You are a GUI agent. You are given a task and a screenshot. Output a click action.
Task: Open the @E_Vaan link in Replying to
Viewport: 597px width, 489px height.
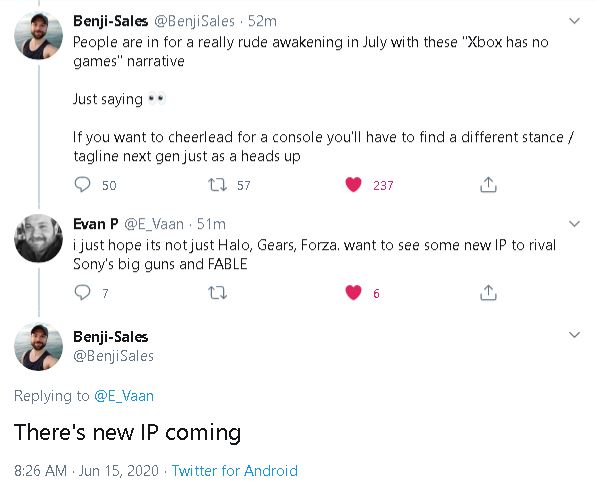click(124, 396)
